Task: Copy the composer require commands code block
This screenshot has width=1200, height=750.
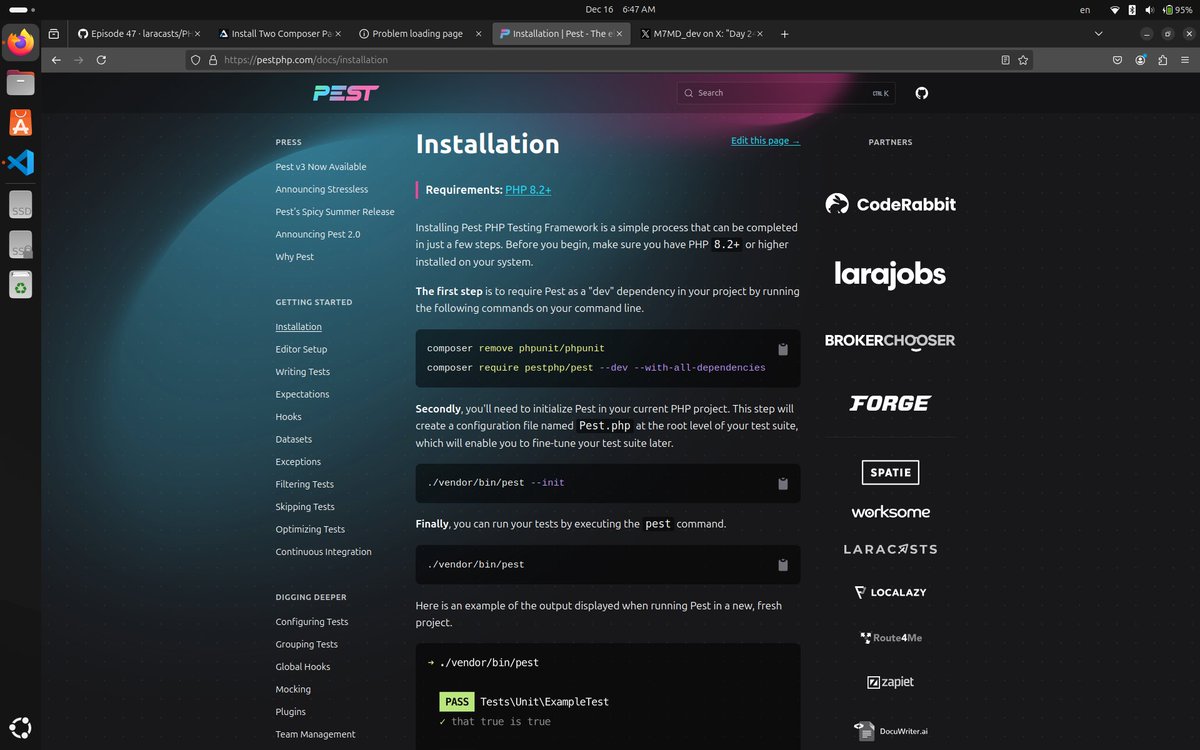Action: click(x=783, y=350)
